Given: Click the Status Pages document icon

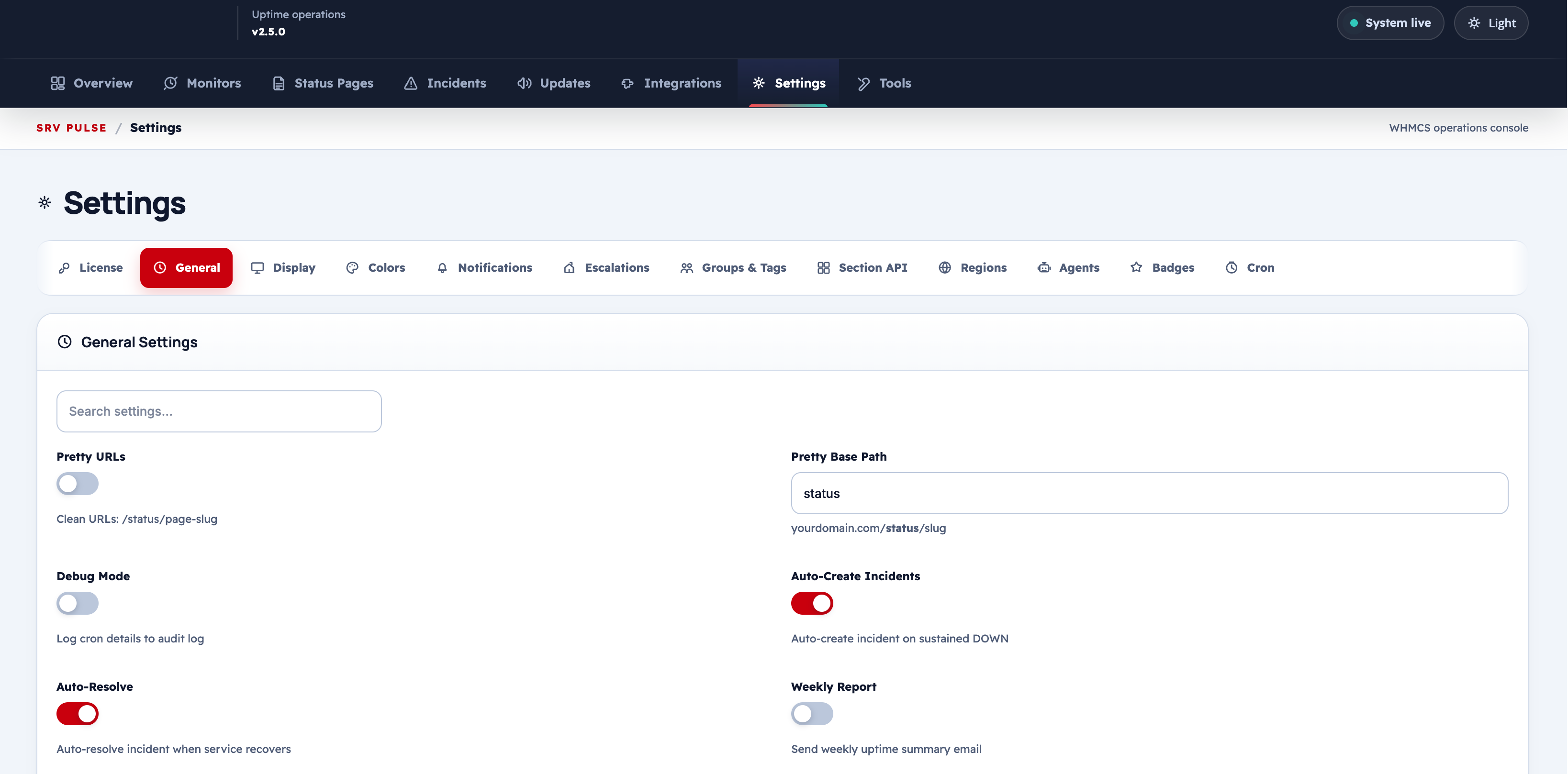Looking at the screenshot, I should coord(279,83).
